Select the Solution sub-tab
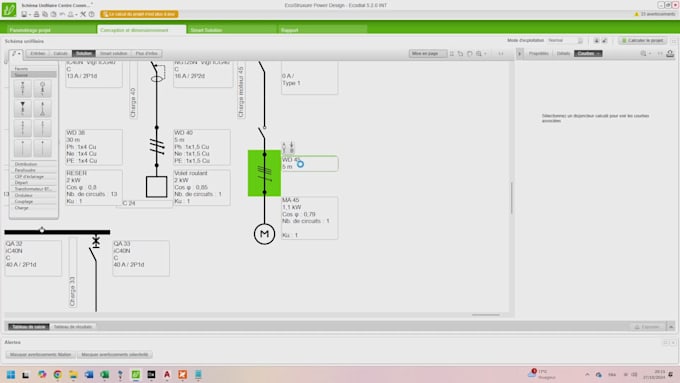Screen dimensions: 680x383 [84, 53]
